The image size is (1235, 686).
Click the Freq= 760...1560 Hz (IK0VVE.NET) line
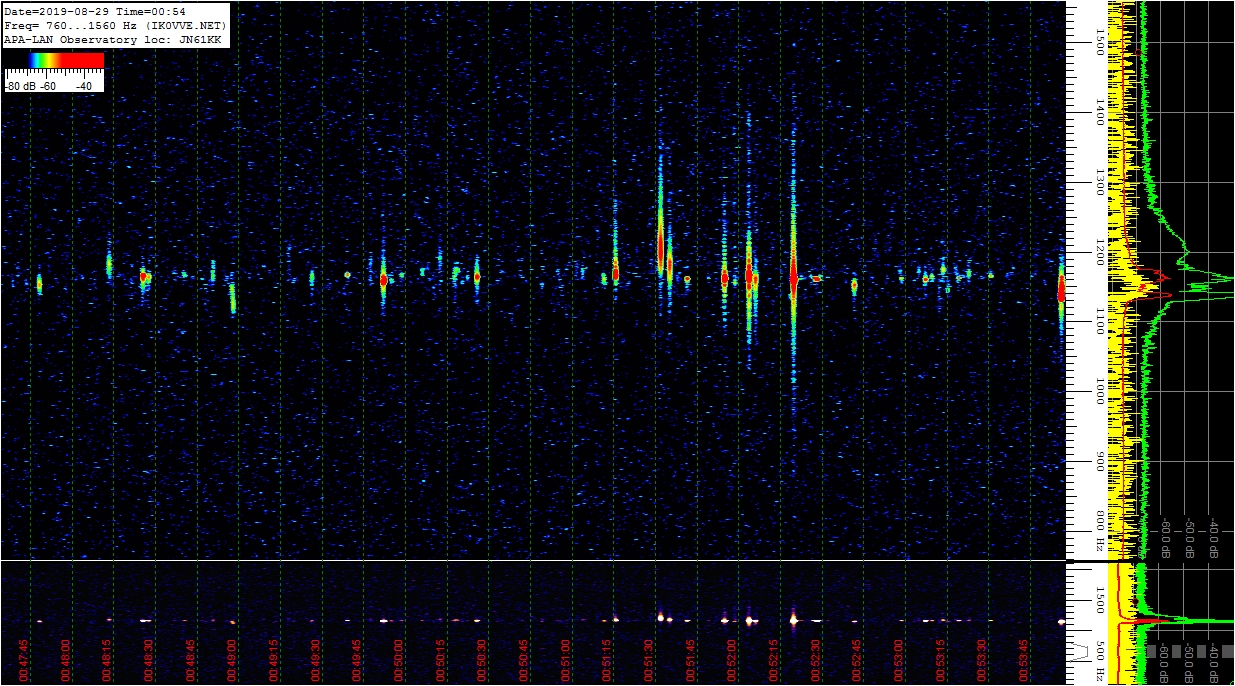(116, 25)
